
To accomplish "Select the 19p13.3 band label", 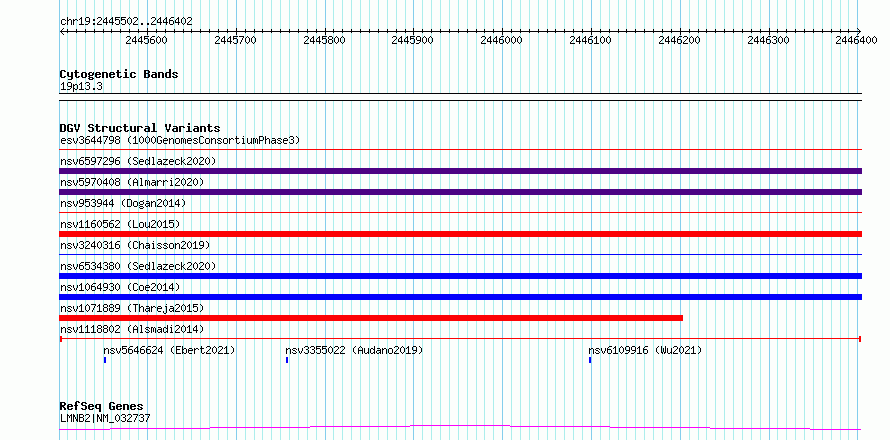I will (81, 87).
